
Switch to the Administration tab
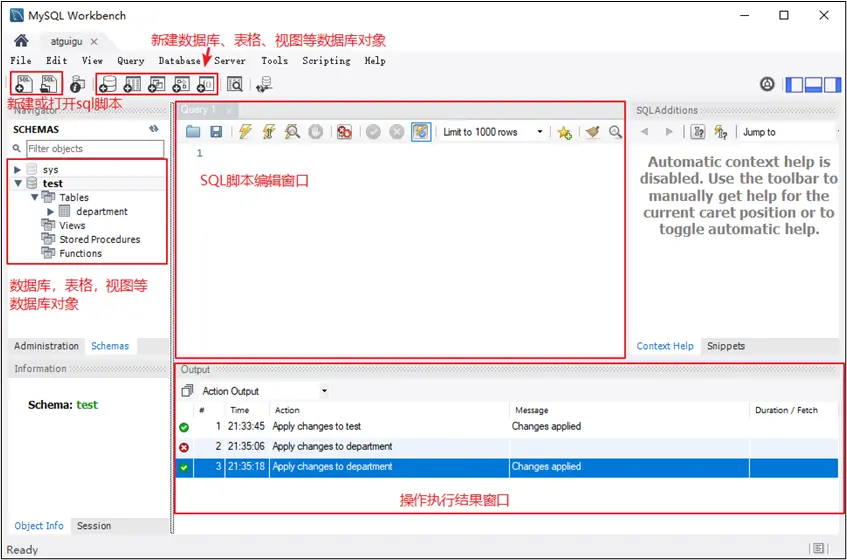coord(46,346)
